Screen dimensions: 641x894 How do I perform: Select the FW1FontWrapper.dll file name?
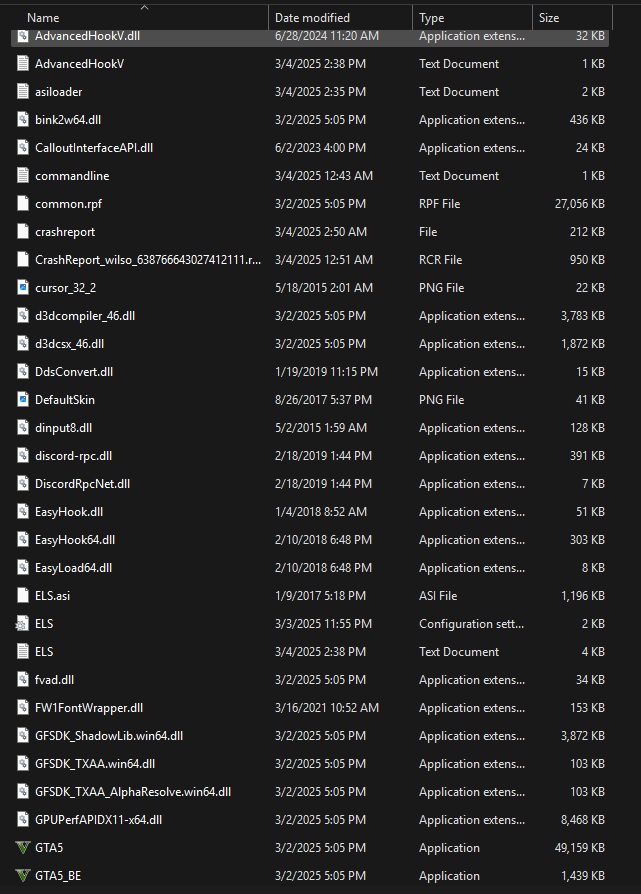pos(89,708)
